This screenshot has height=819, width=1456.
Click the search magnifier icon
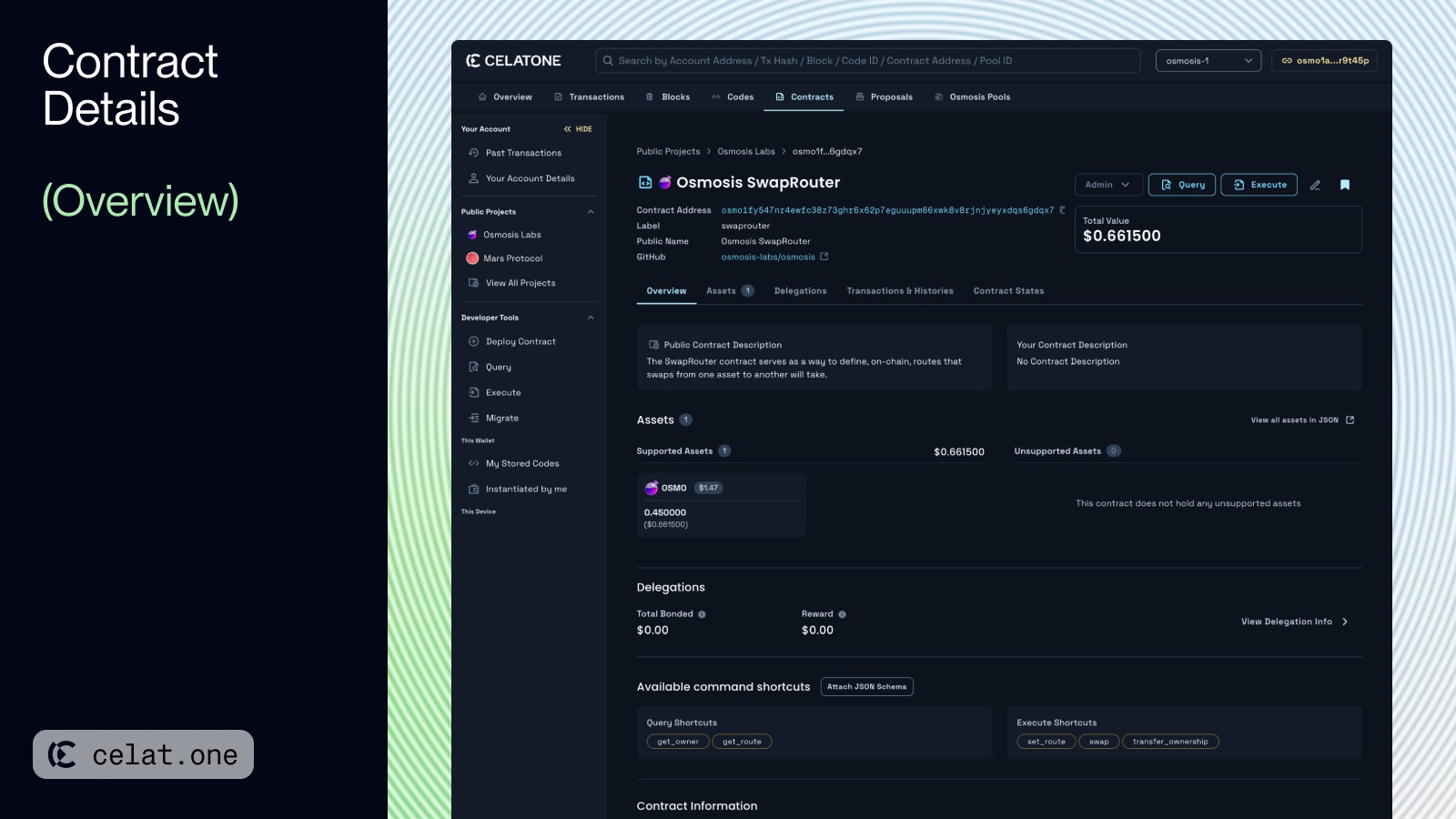608,61
